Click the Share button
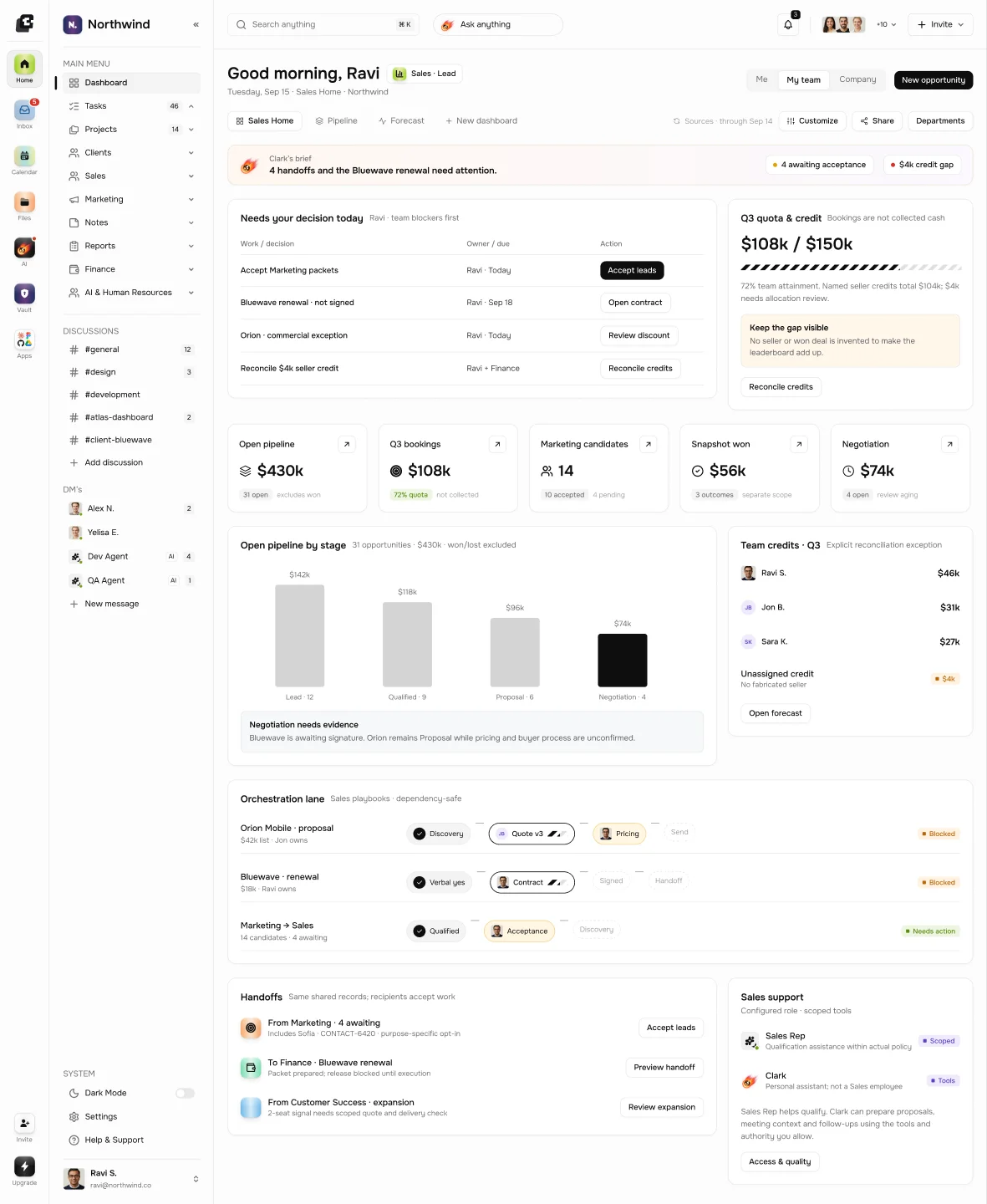Image resolution: width=987 pixels, height=1204 pixels. click(877, 121)
